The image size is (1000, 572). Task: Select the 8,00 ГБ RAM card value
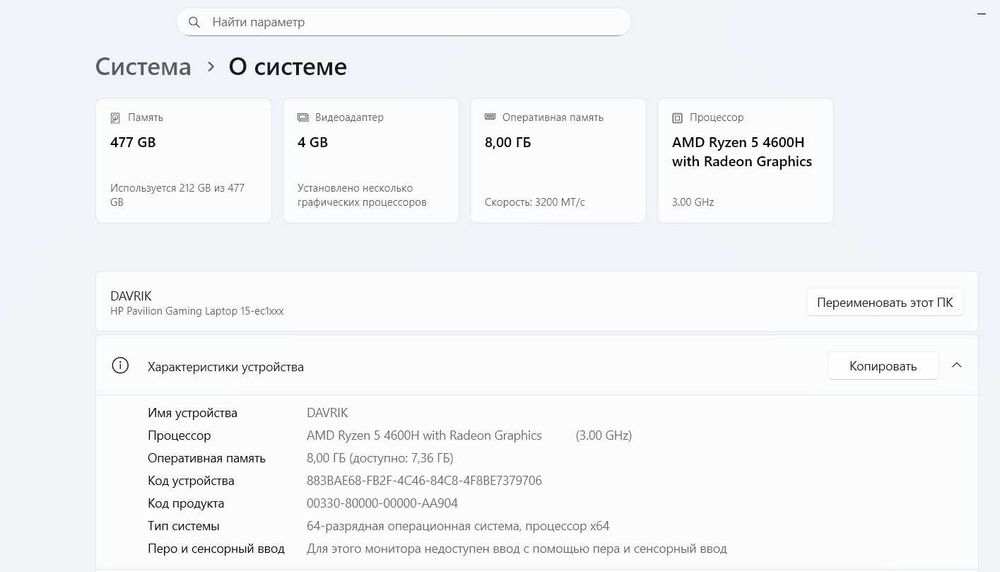508,143
